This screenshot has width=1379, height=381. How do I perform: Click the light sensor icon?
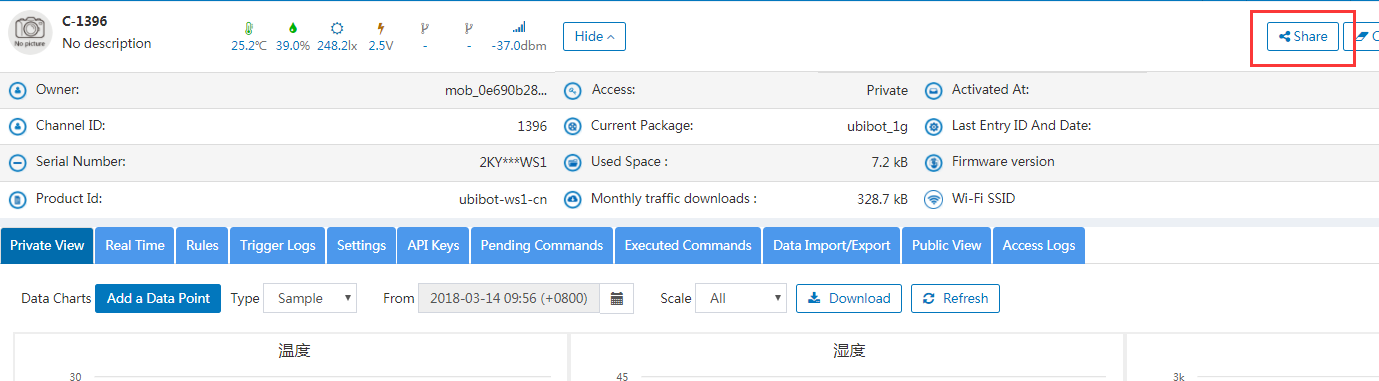coord(337,28)
